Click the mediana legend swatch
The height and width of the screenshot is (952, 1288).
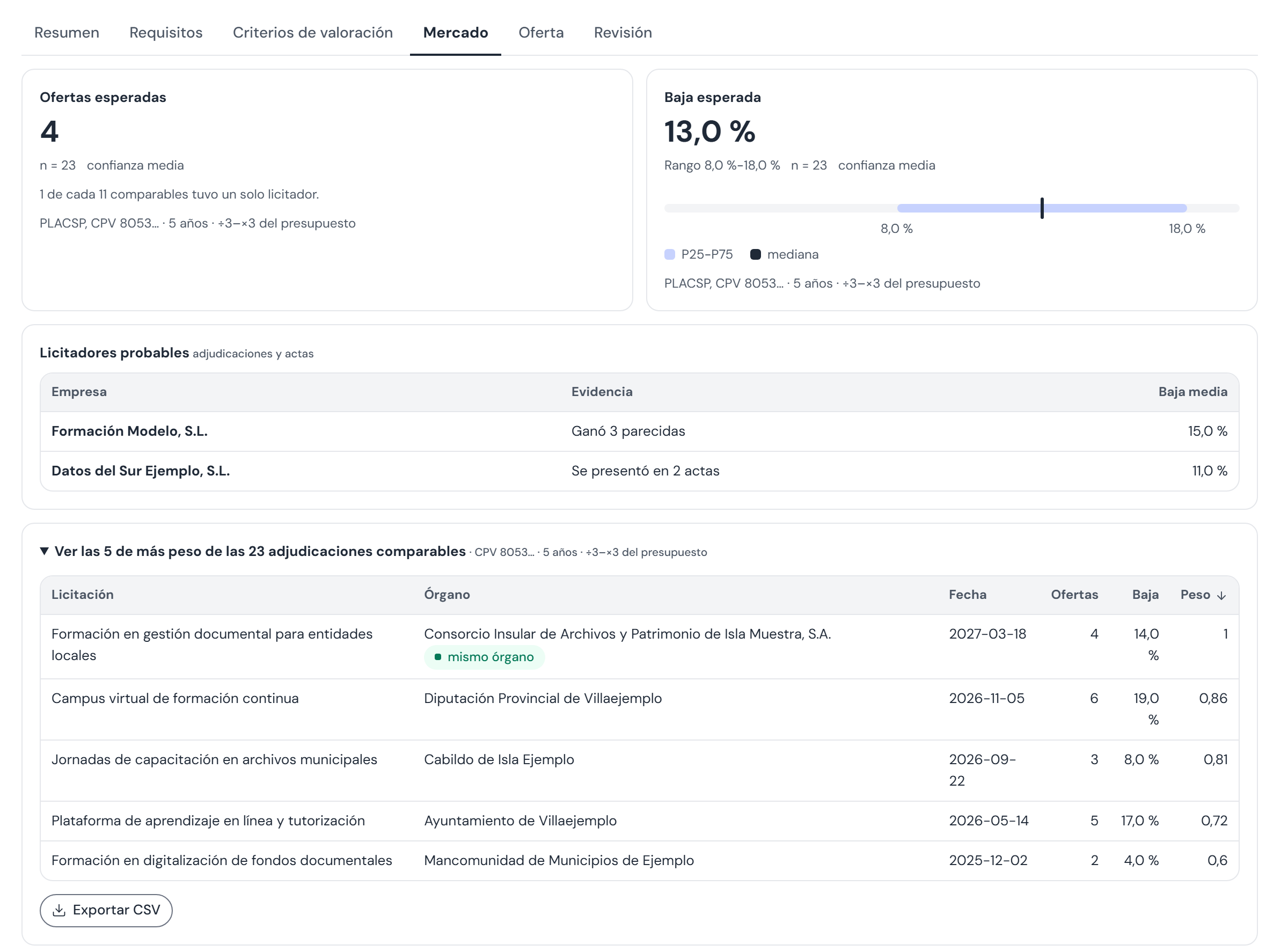coord(756,255)
